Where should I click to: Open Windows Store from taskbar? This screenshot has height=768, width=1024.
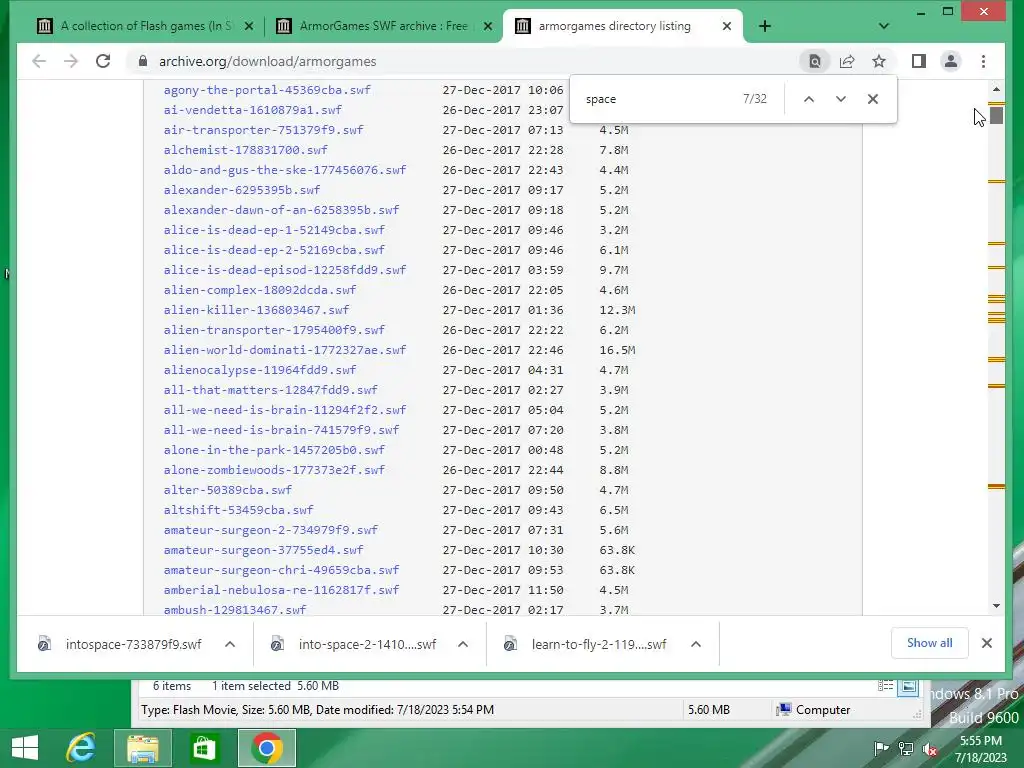(x=203, y=747)
